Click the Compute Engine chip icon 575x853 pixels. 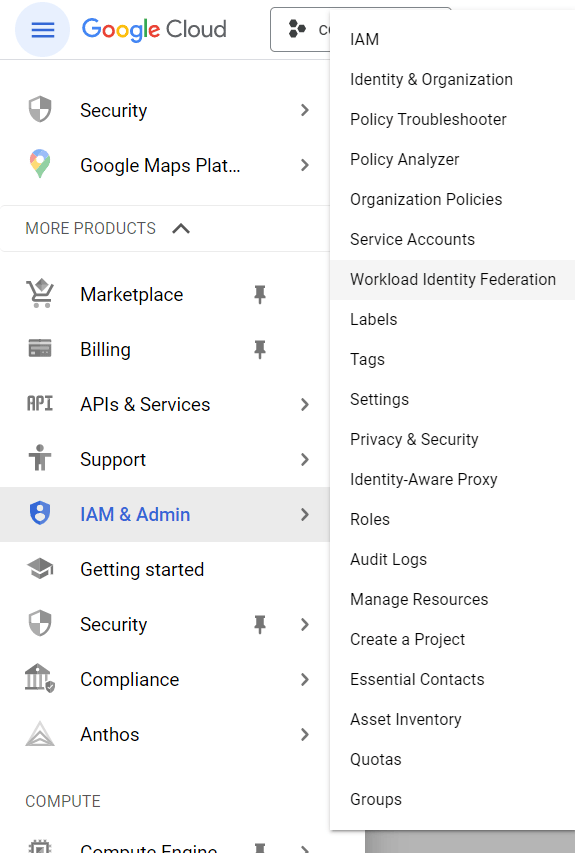[40, 846]
